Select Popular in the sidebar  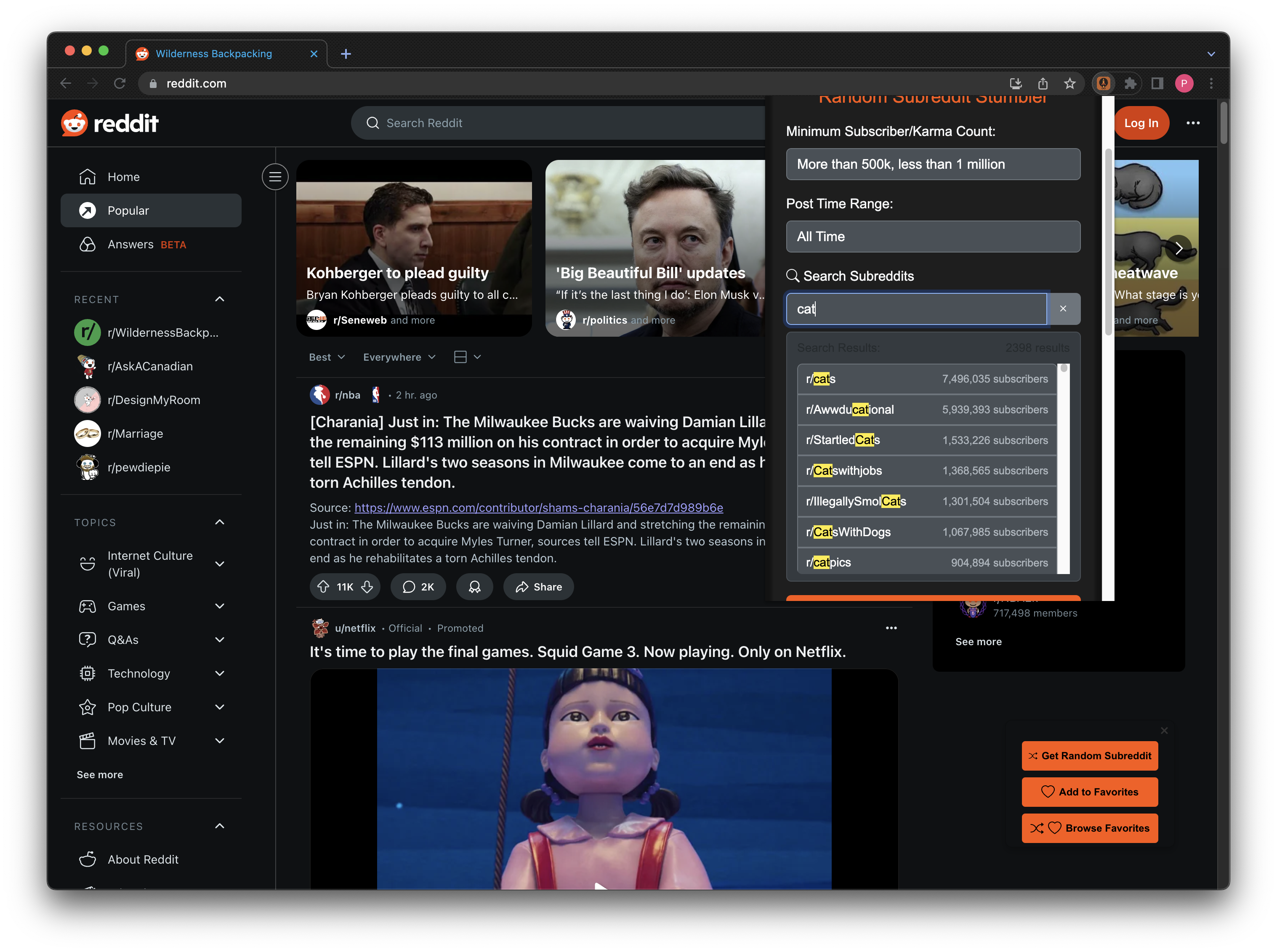point(151,210)
